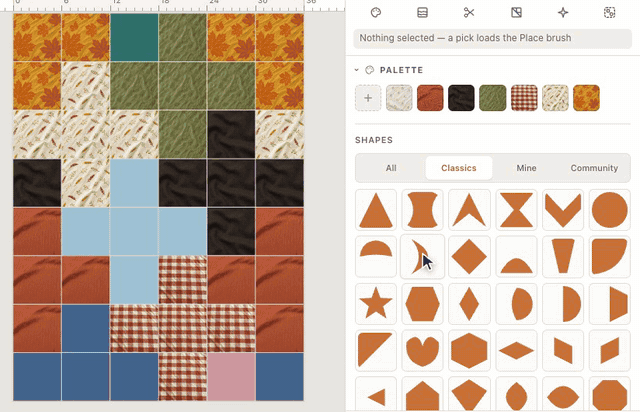The image size is (640, 412).
Task: Pick the cream dotted fabric swatch
Action: click(x=399, y=98)
